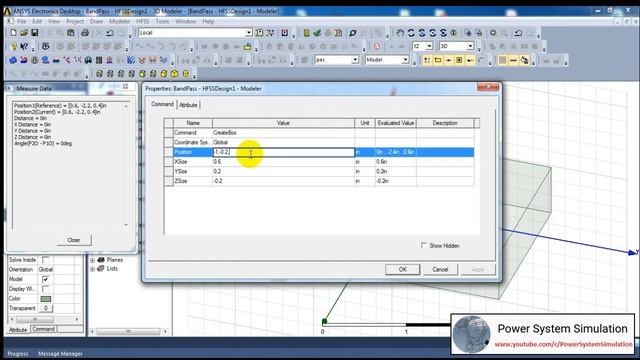Click Cancel in Properties dialog
This screenshot has height=360, width=640.
[x=440, y=269]
